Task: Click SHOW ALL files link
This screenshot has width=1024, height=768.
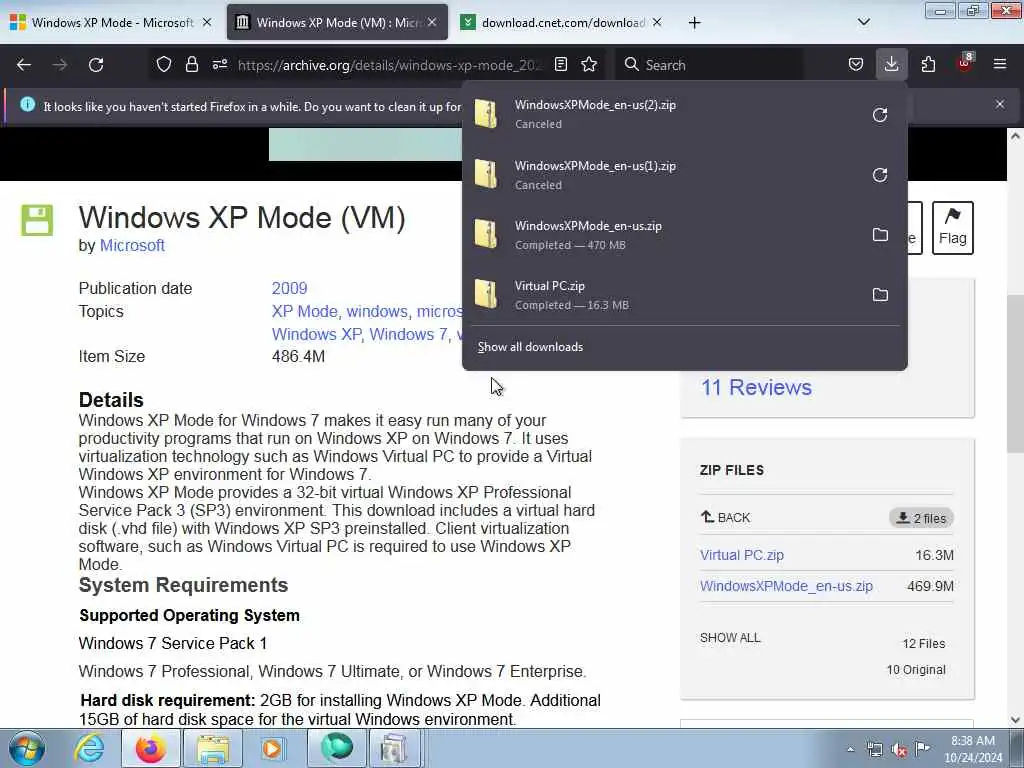Action: [x=730, y=638]
